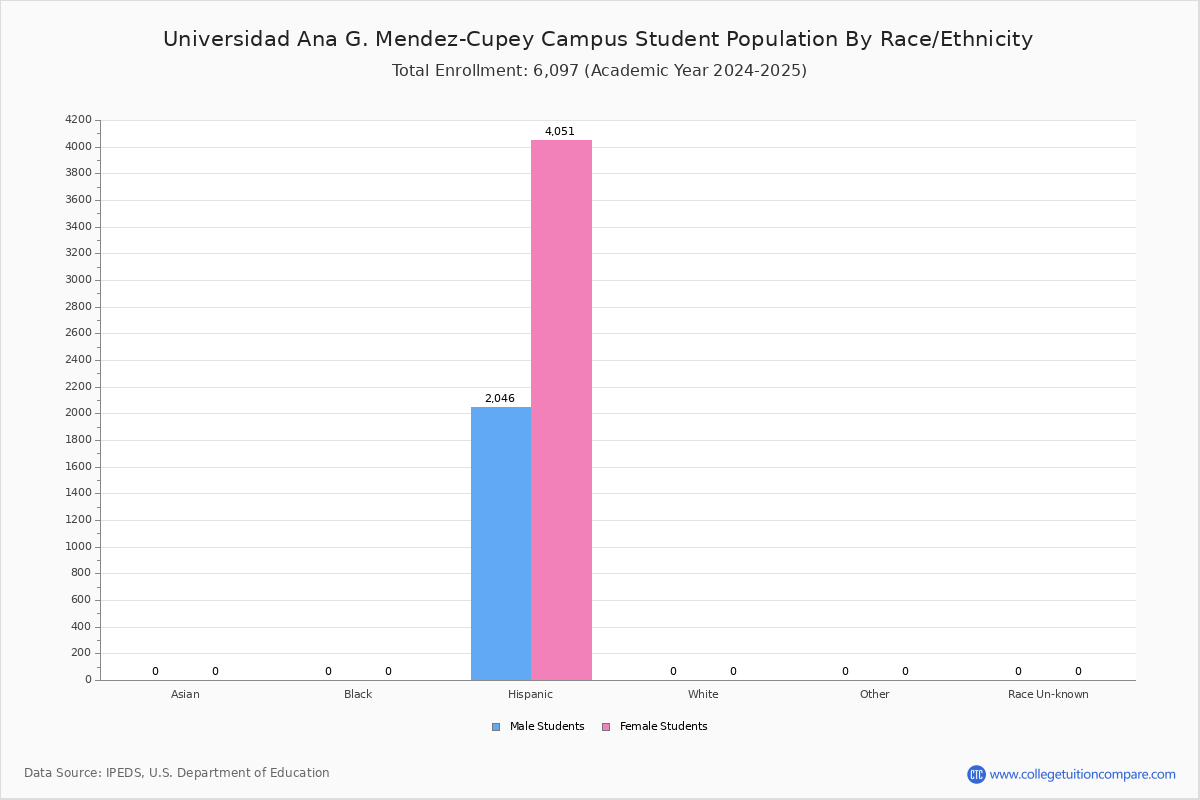1200x800 pixels.
Task: Click the Other category axis label
Action: coord(875,694)
